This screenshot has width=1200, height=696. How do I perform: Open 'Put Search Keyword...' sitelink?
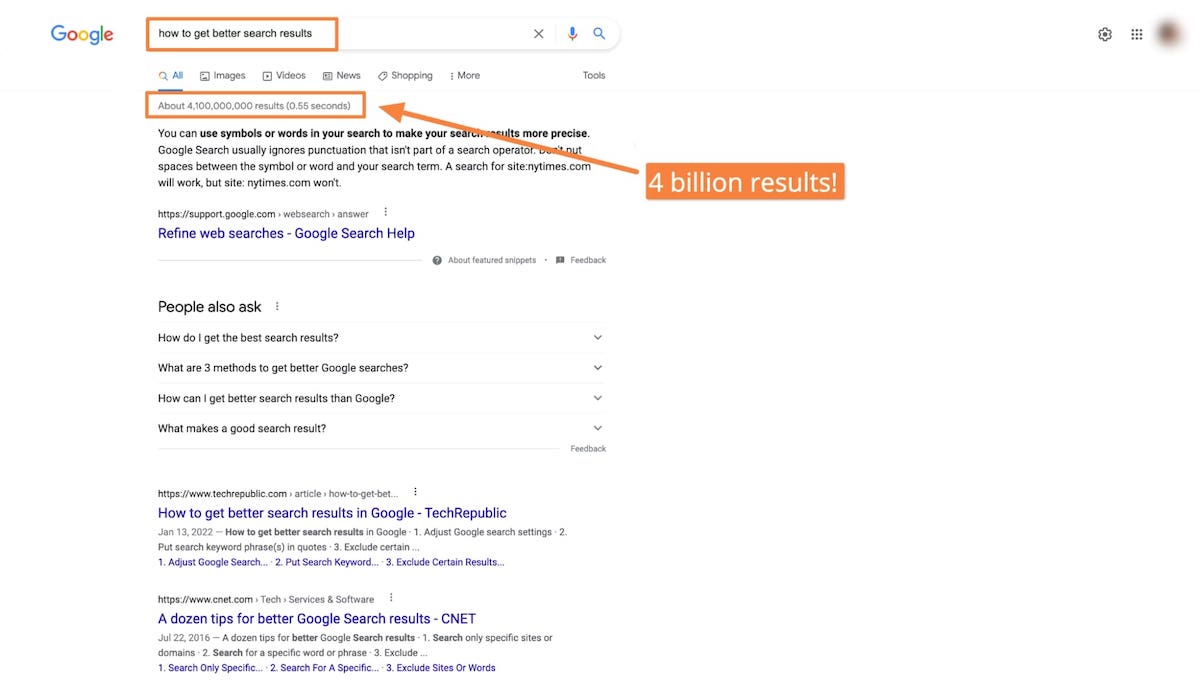tap(326, 562)
